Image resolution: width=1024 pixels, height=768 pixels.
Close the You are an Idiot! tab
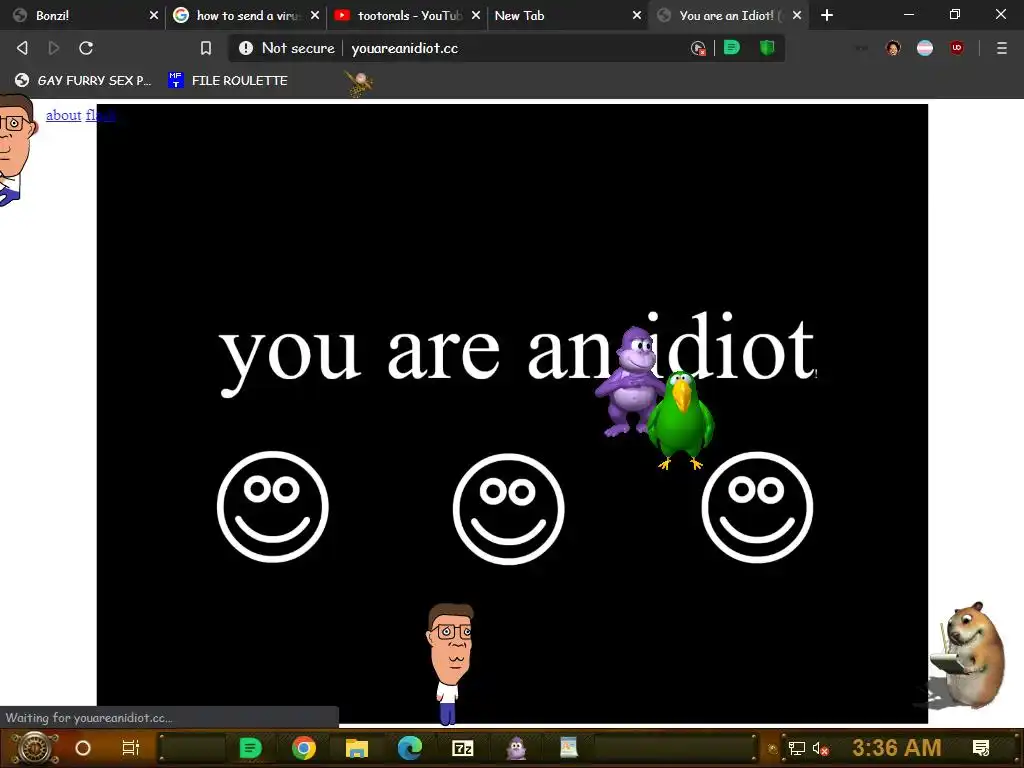[797, 15]
